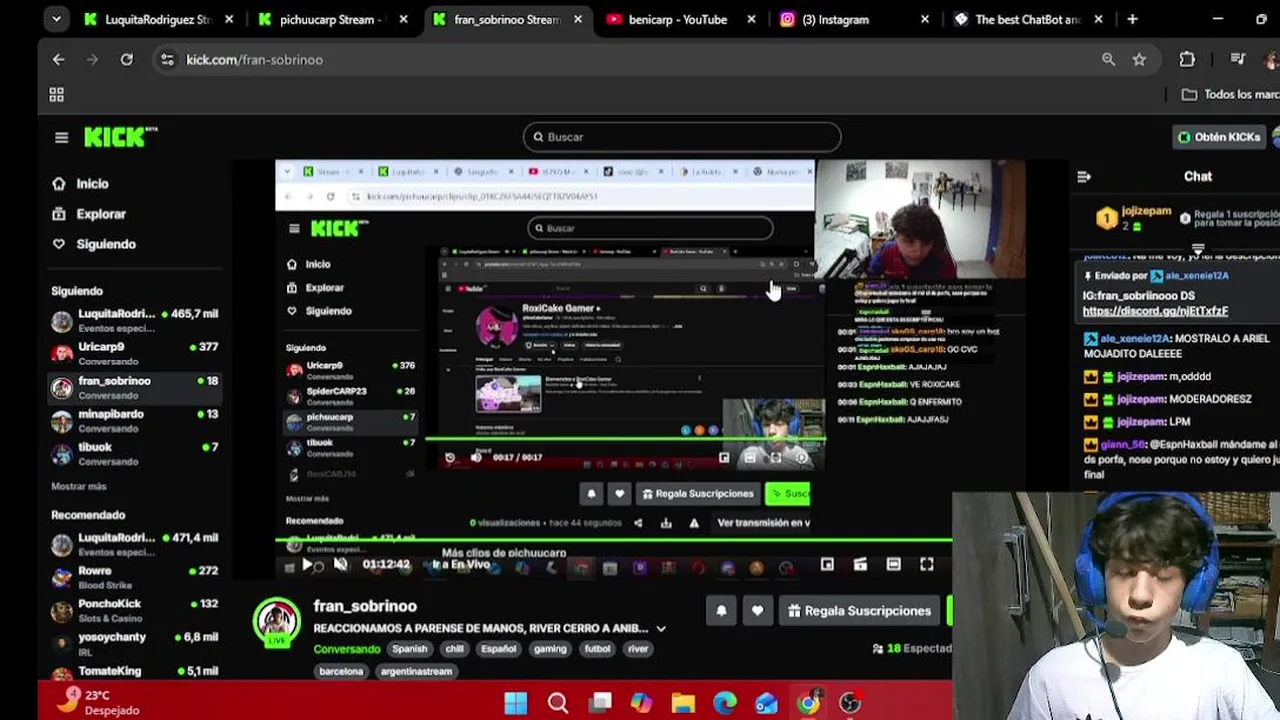Open yosoychanty recommended channel
This screenshot has width=1280, height=720.
(x=135, y=643)
